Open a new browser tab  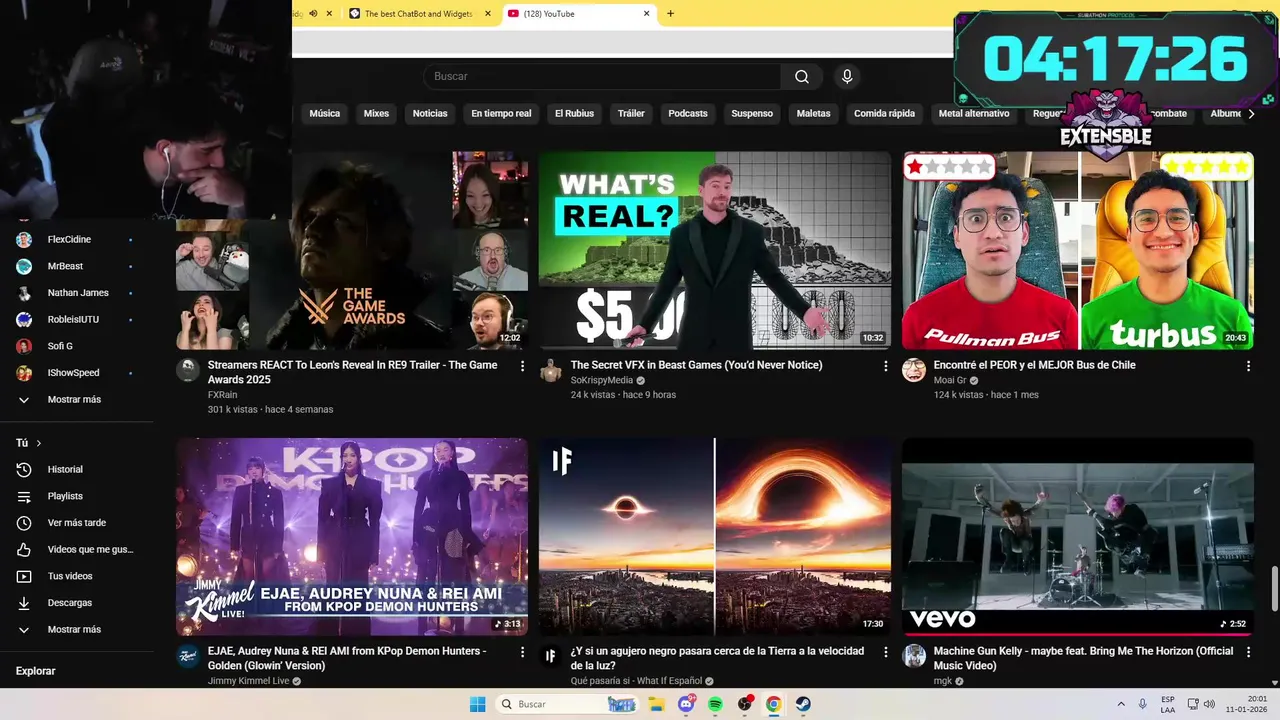[670, 14]
